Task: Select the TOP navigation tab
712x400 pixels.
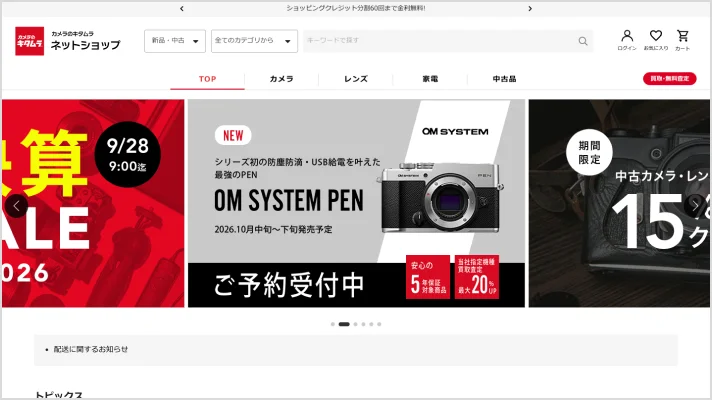Action: (208, 79)
